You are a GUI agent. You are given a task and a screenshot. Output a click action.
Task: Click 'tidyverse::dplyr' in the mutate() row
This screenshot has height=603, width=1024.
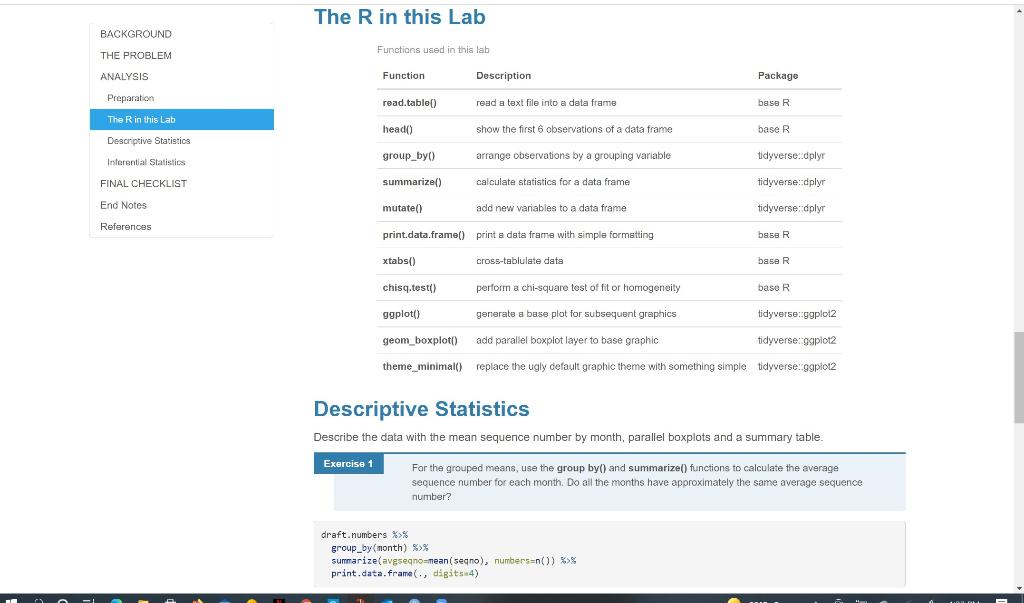click(x=792, y=208)
